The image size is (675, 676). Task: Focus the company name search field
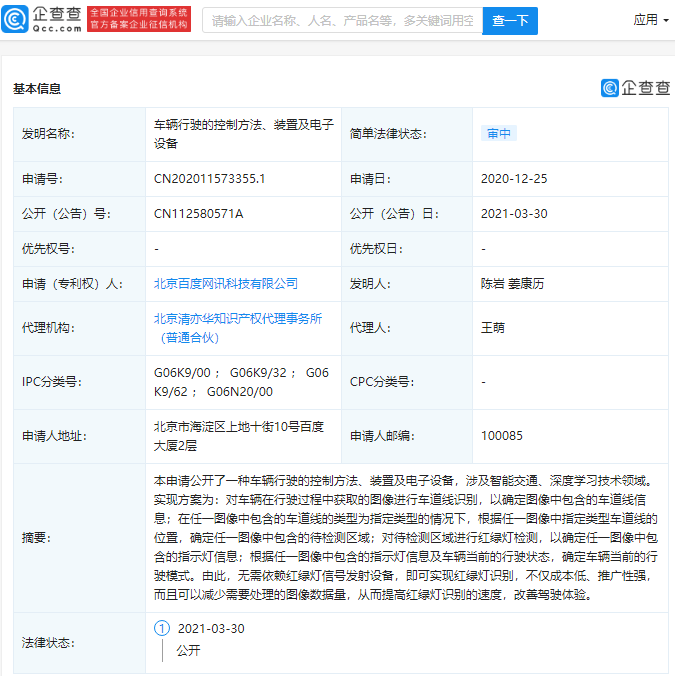click(x=343, y=20)
